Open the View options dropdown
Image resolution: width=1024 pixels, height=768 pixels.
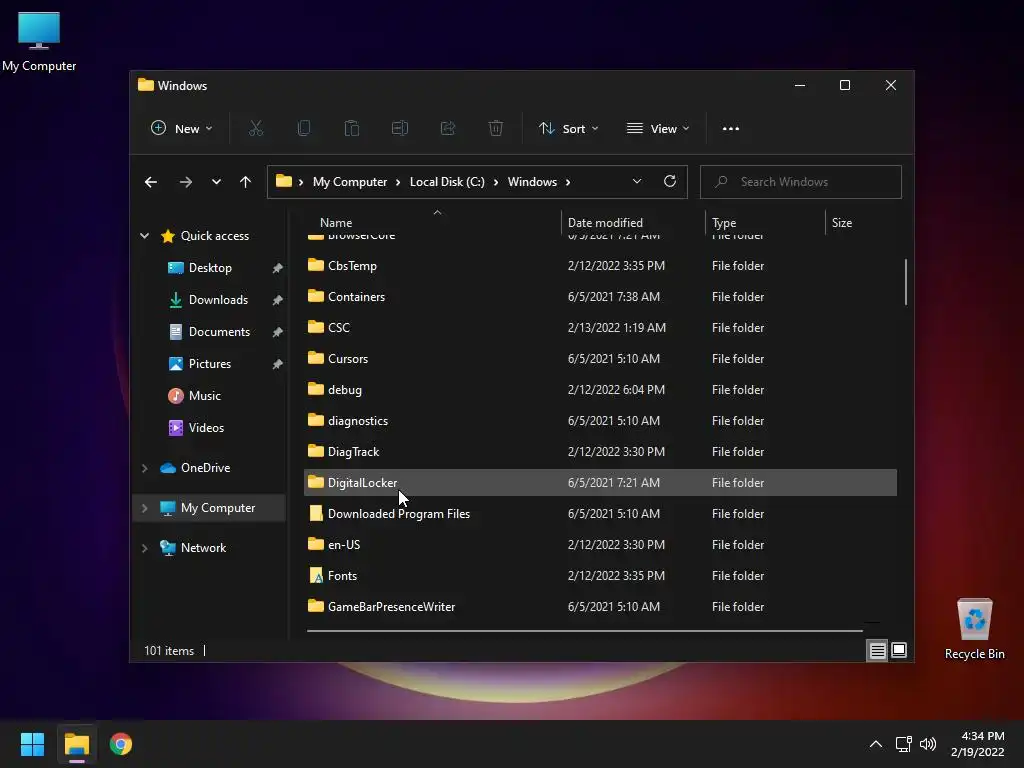pyautogui.click(x=658, y=129)
